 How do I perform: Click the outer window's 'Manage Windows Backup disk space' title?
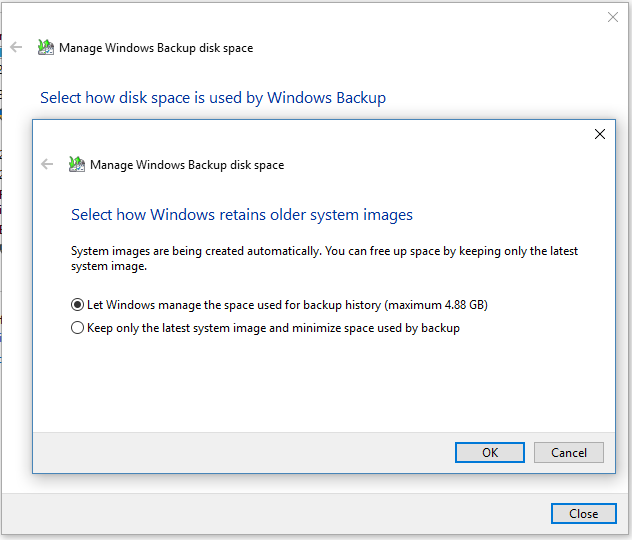[156, 48]
